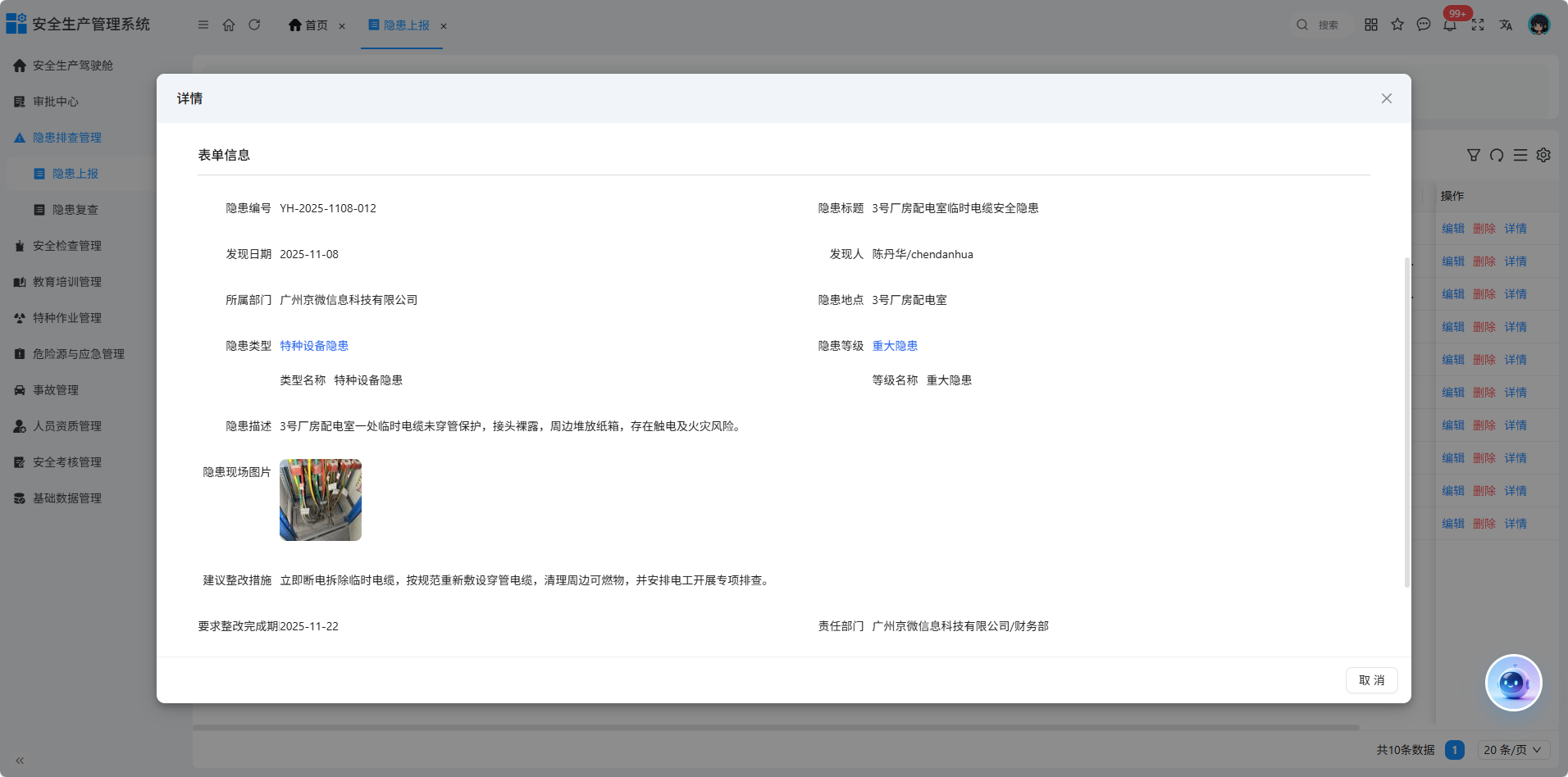Open the 隐患现场图片 thumbnail

(x=321, y=500)
